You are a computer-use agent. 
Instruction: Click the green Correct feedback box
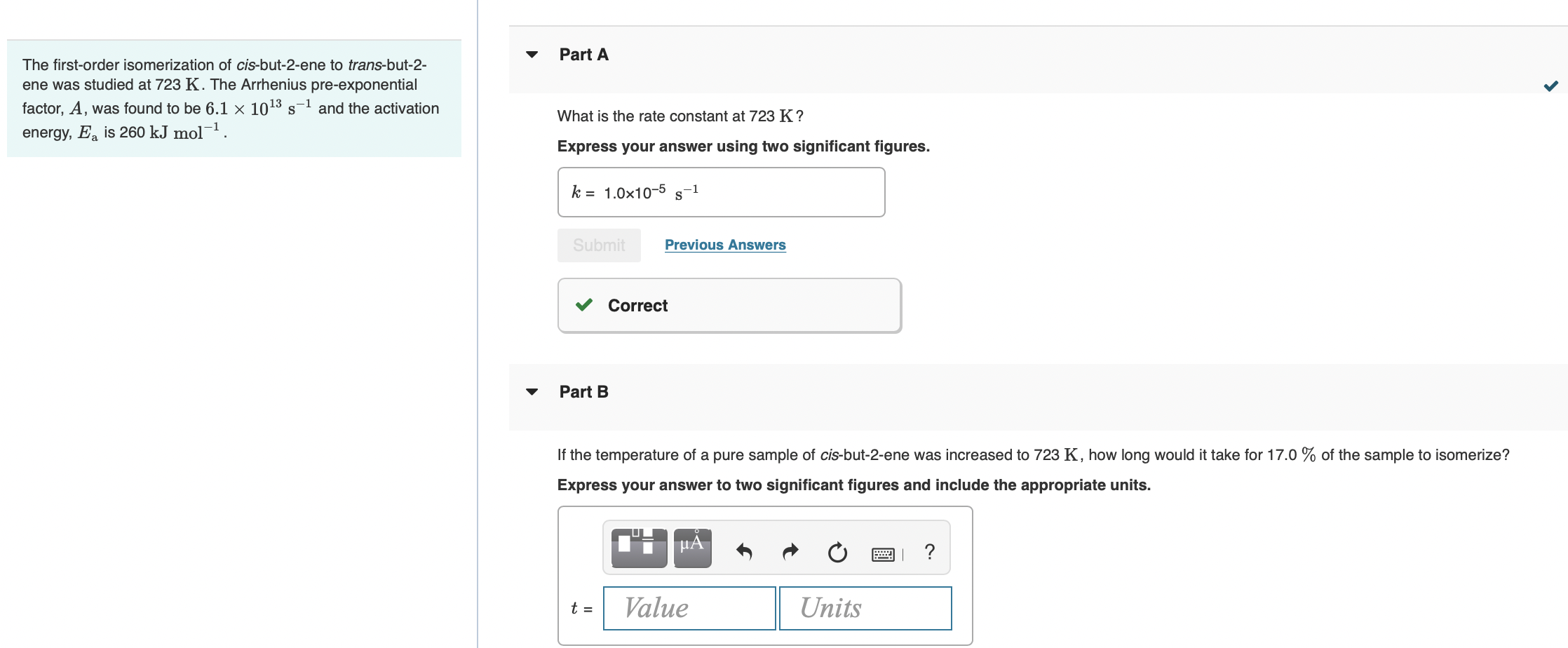click(x=729, y=306)
